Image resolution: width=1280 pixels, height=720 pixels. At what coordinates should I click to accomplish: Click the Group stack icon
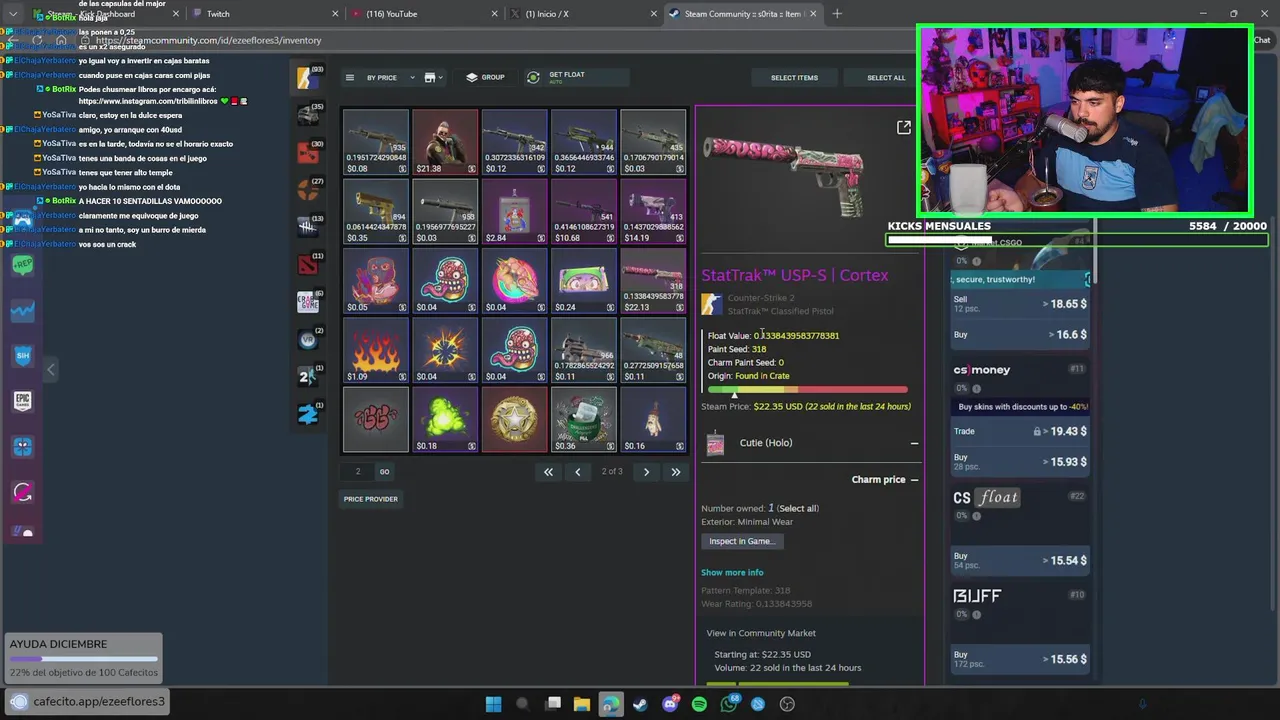pyautogui.click(x=472, y=77)
